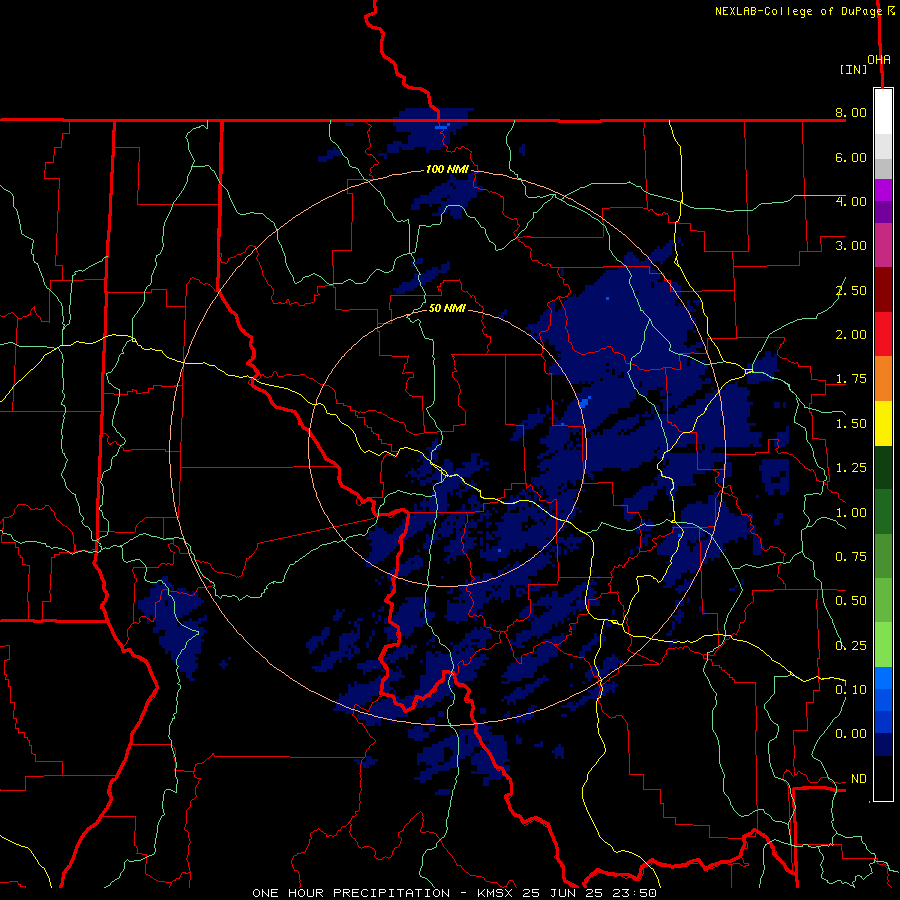Click the OHA product code label
Image resolution: width=900 pixels, height=900 pixels.
coord(879,60)
